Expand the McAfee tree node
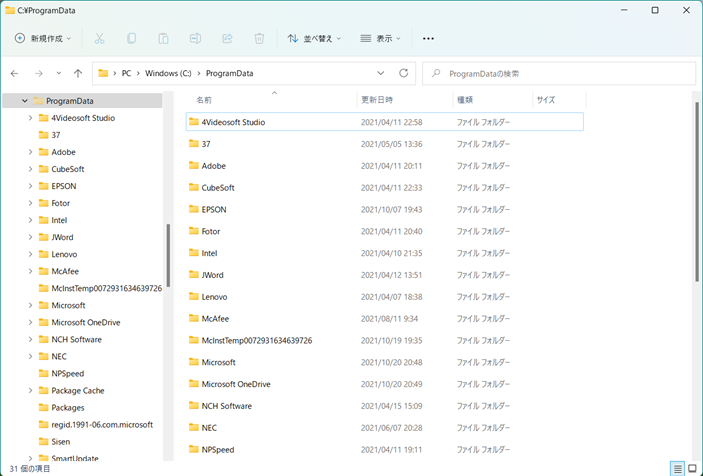The width and height of the screenshot is (703, 476). (x=30, y=271)
